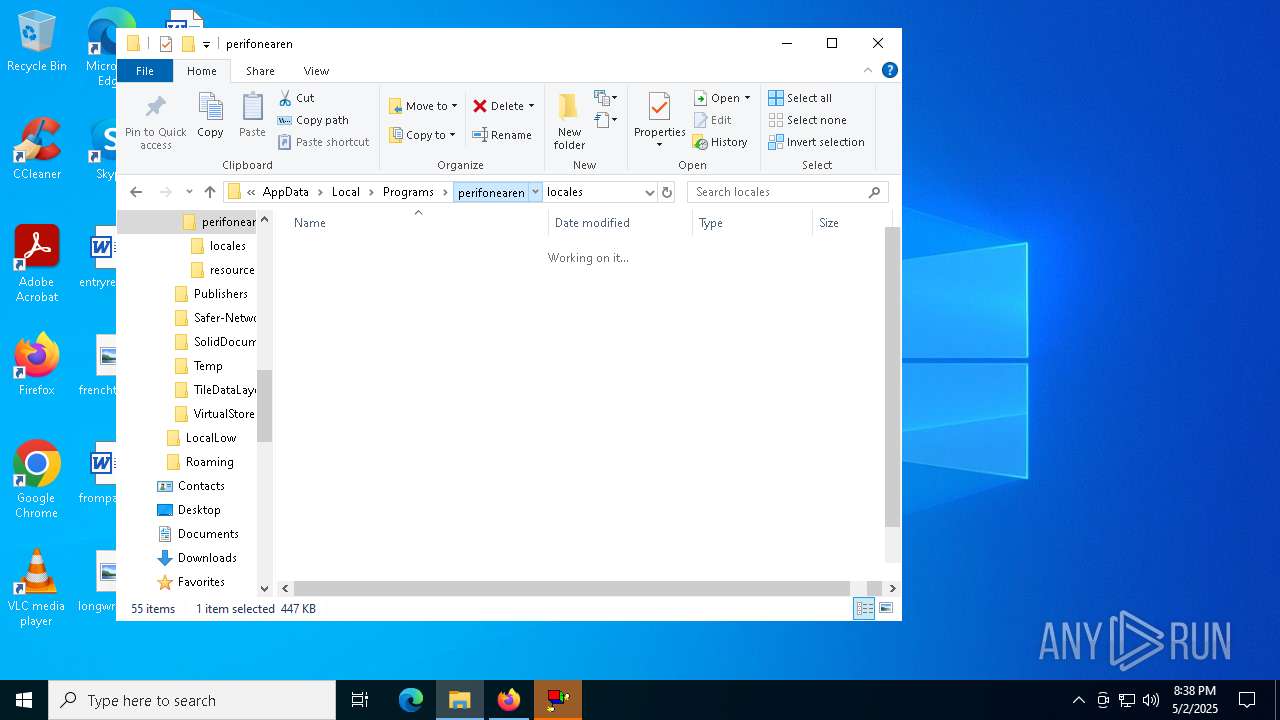The width and height of the screenshot is (1280, 720).
Task: Open the Move to dropdown
Action: [x=423, y=106]
